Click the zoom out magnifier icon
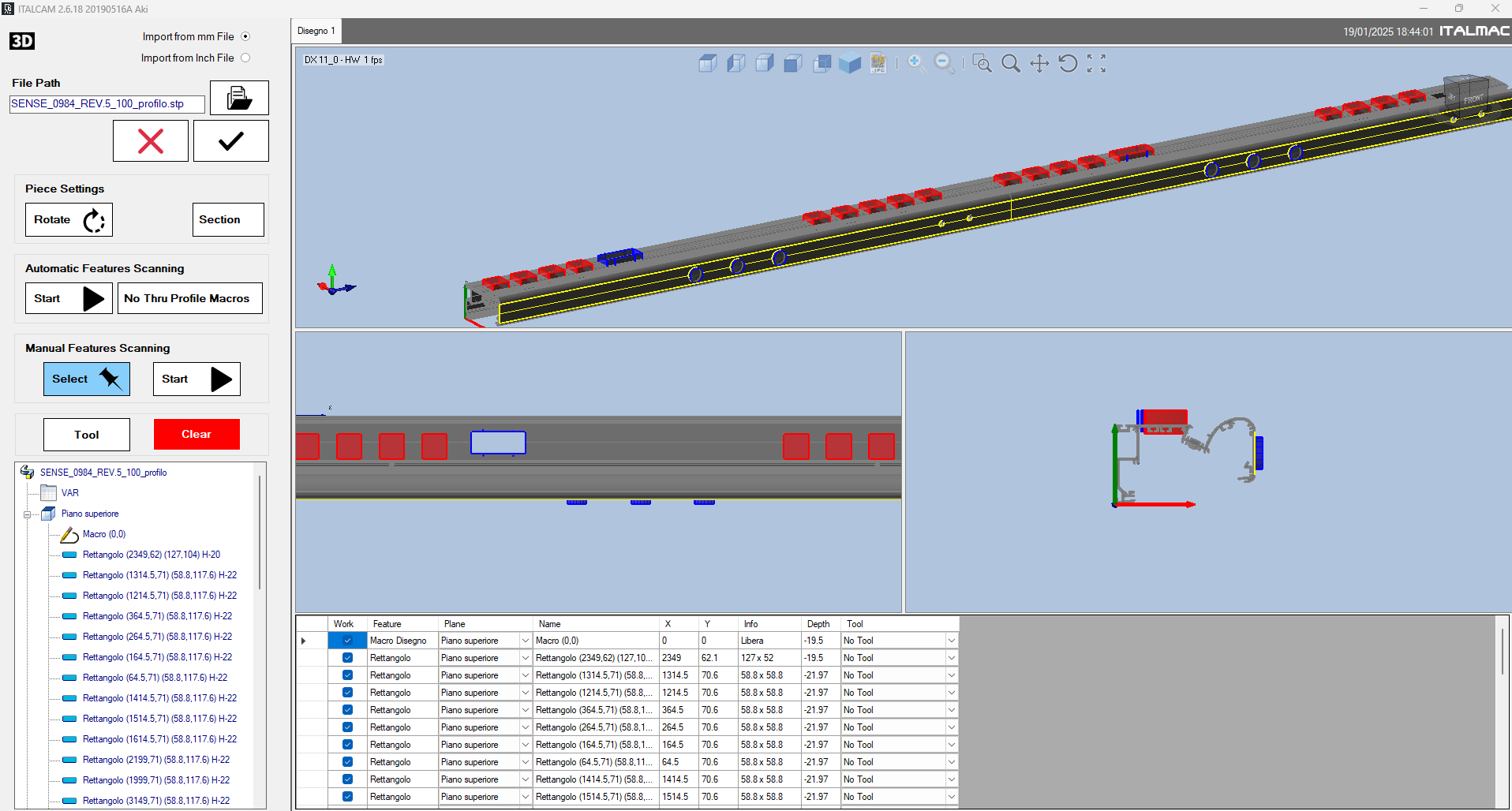The height and width of the screenshot is (811, 1512). pos(944,63)
